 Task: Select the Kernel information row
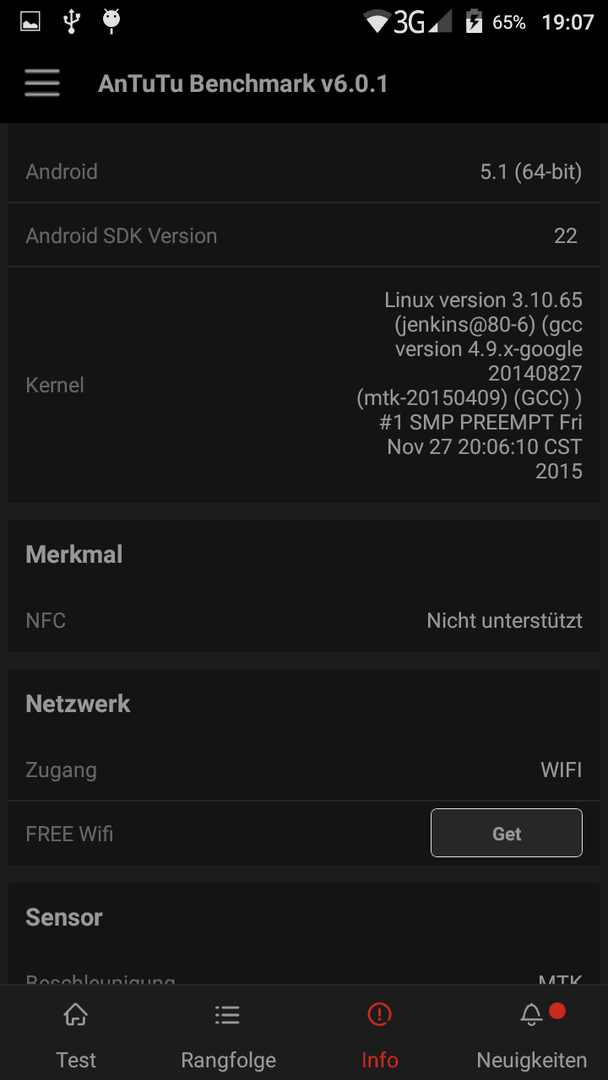click(x=304, y=385)
